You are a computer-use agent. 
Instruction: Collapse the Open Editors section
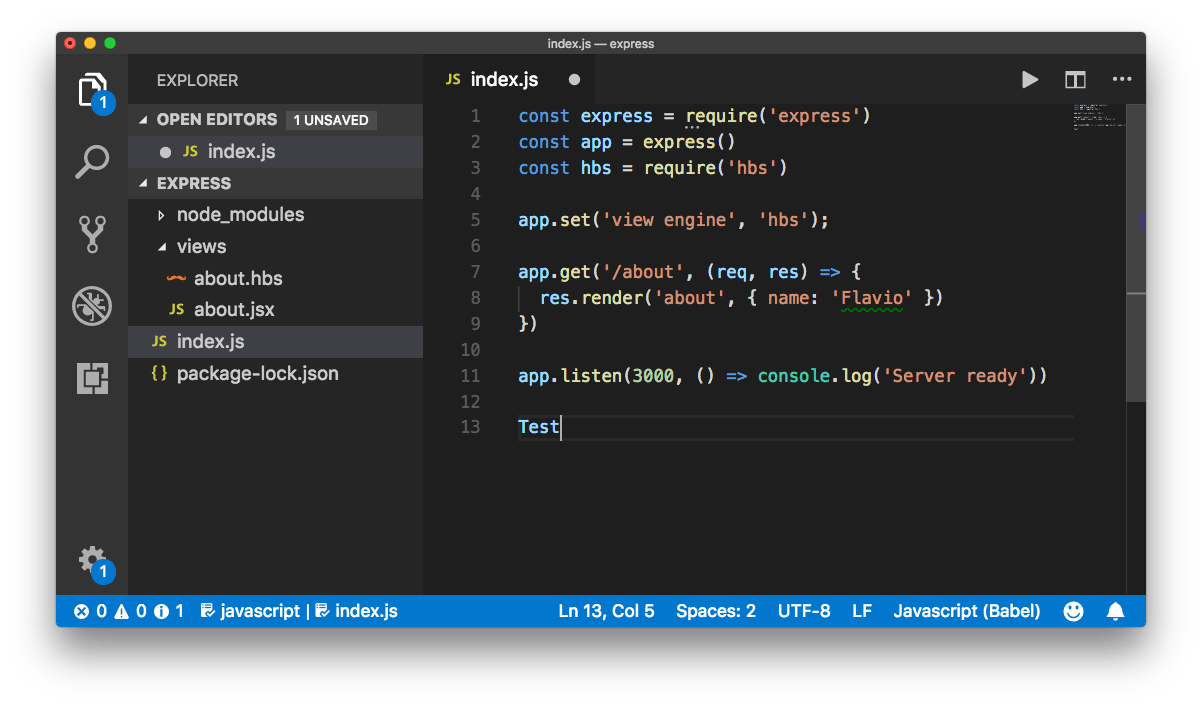pos(216,120)
